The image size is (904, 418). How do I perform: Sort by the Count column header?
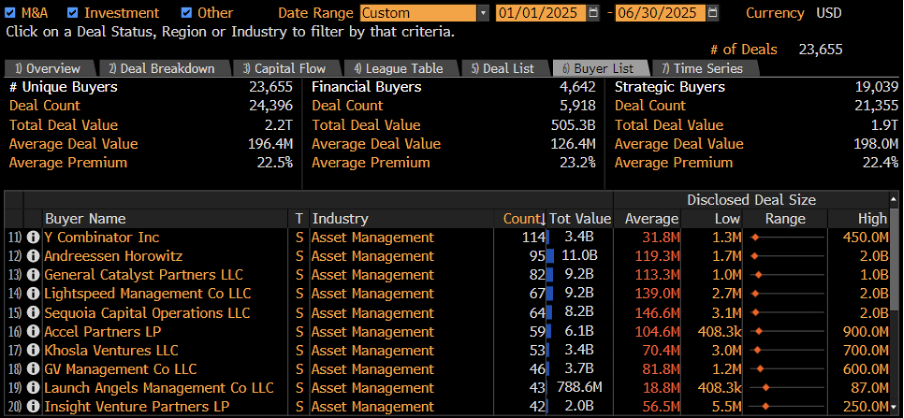pyautogui.click(x=523, y=218)
